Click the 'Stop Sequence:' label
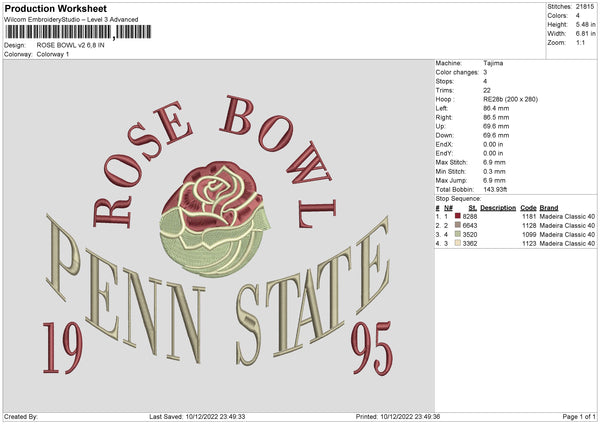This screenshot has width=600, height=424. coord(458,199)
